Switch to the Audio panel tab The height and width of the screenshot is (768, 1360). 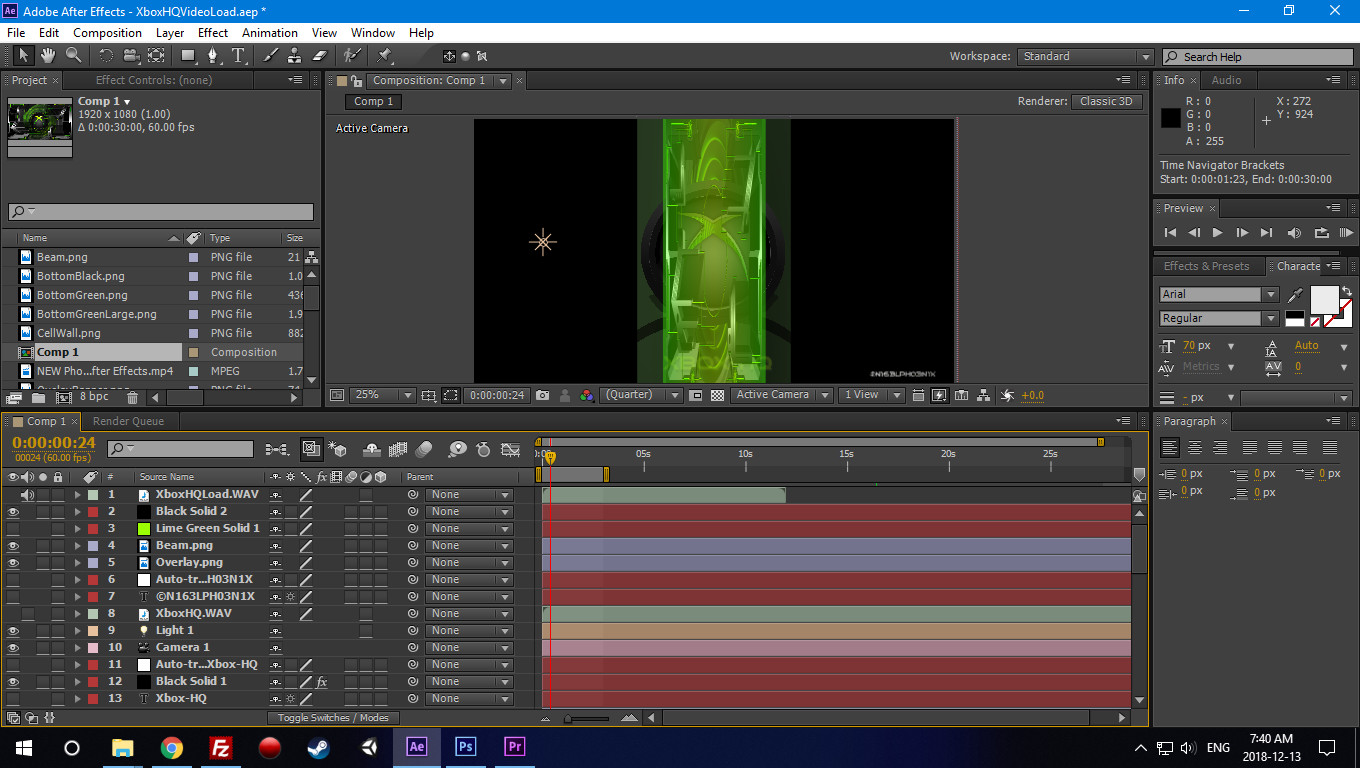pyautogui.click(x=1226, y=80)
